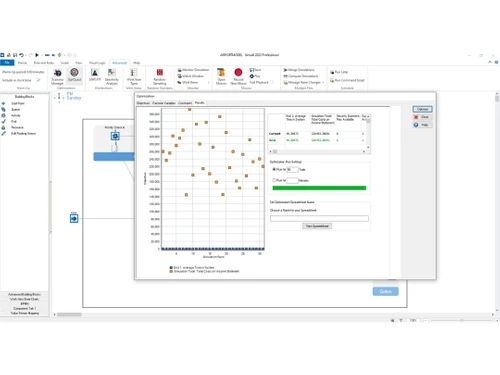Open the Results tab
500x375 pixels.
pos(200,103)
